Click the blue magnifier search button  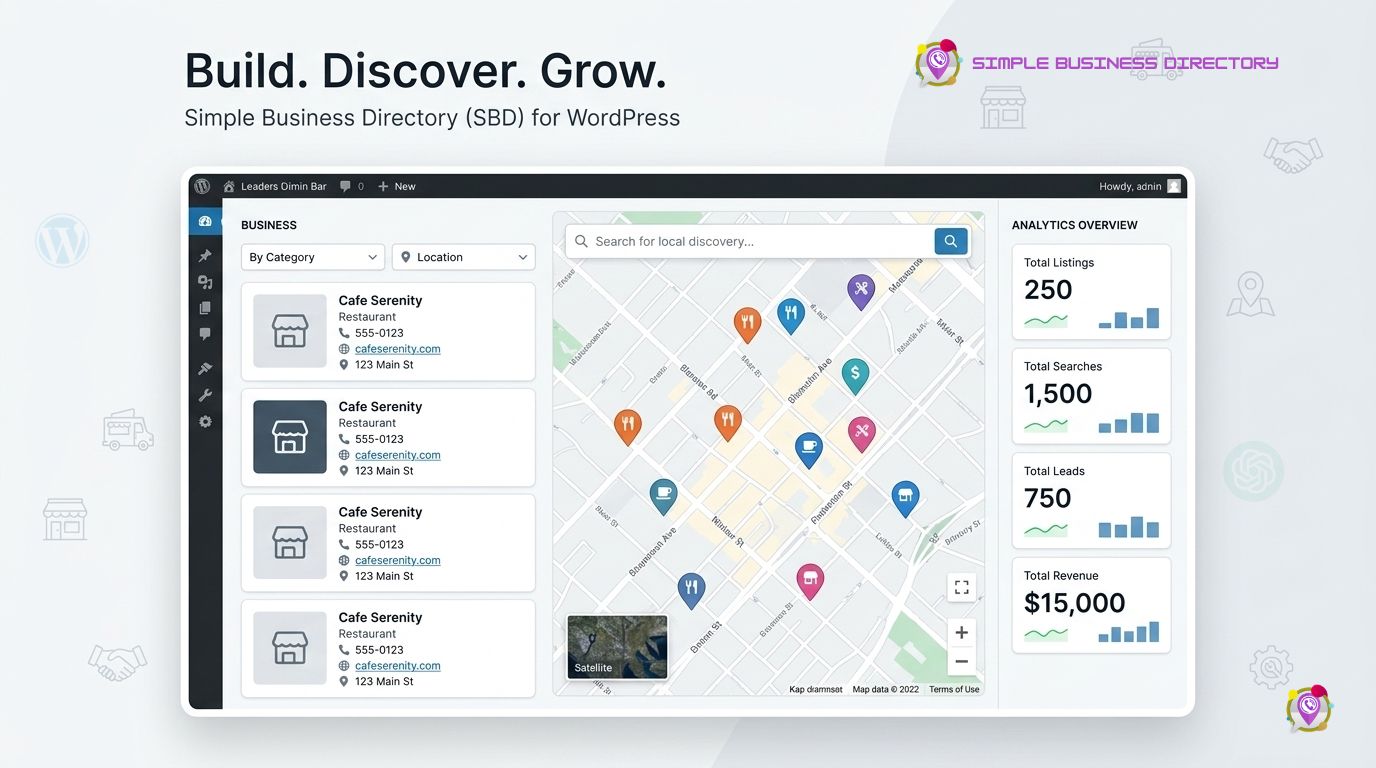coord(951,241)
